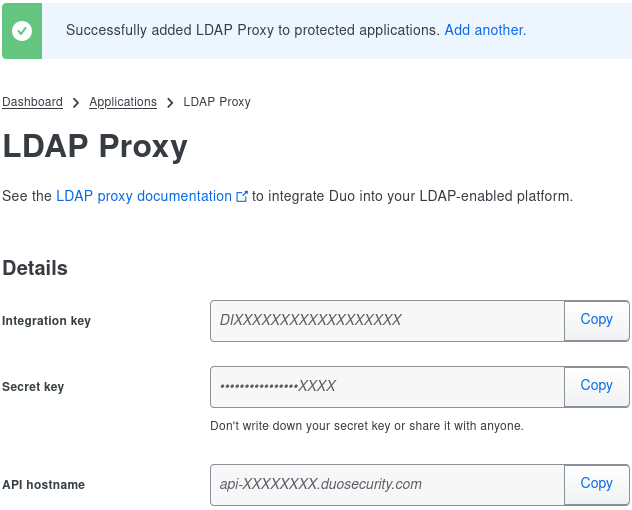Navigate to Applications breadcrumb
Screen dimensions: 632x510
click(x=123, y=102)
